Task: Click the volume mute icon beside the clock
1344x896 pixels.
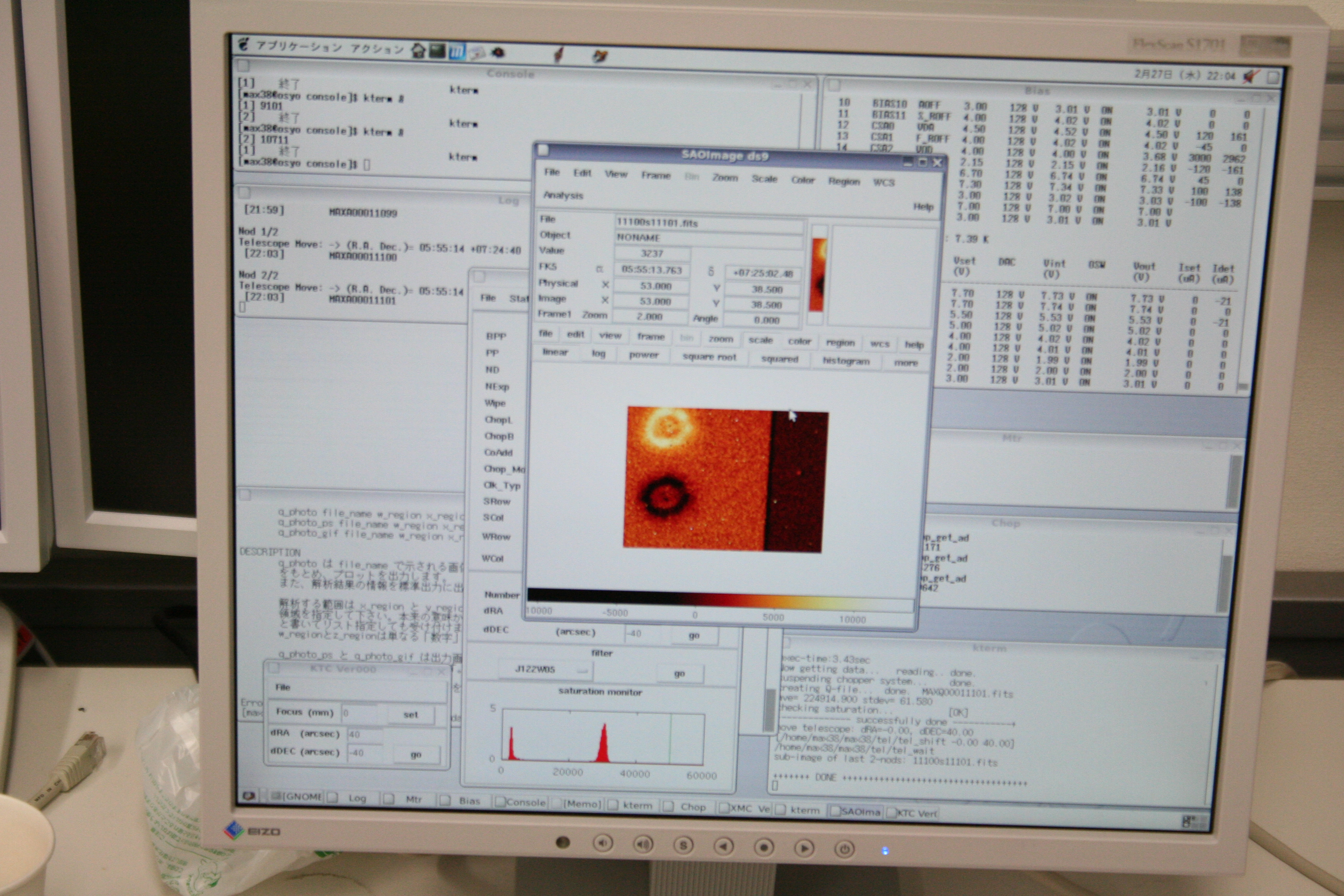Action: (x=1251, y=76)
